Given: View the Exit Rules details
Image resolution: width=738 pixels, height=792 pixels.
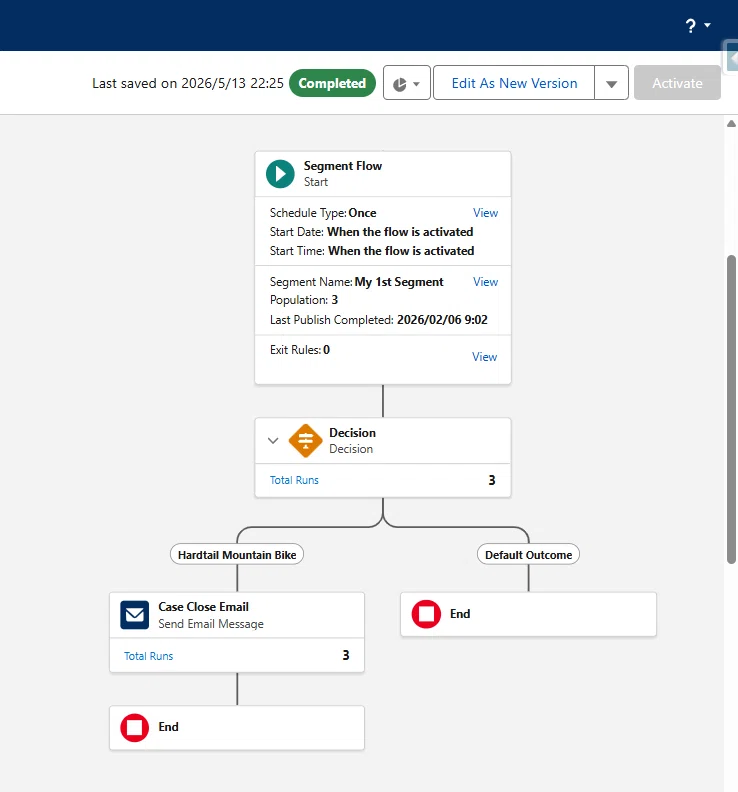Looking at the screenshot, I should click(x=484, y=357).
